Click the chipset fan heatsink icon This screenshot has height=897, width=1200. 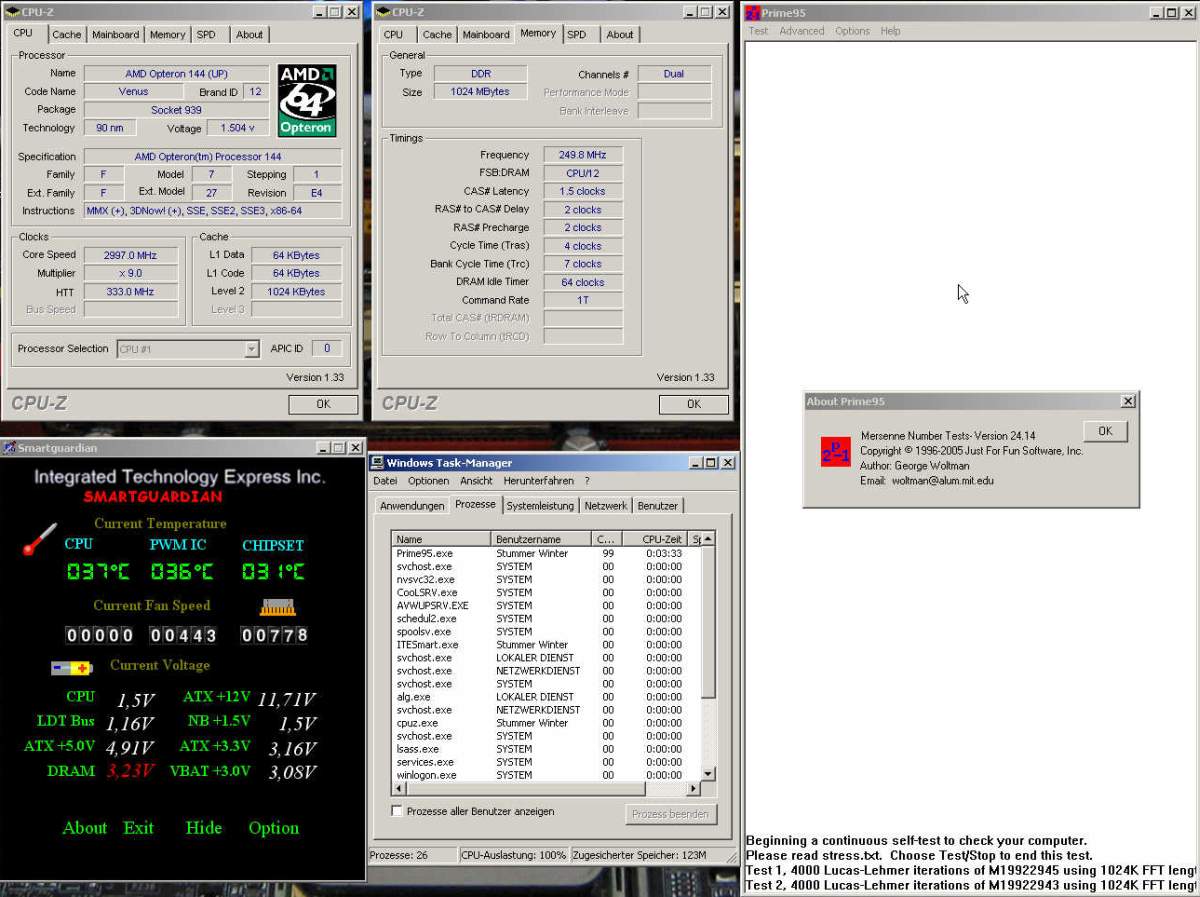point(277,607)
